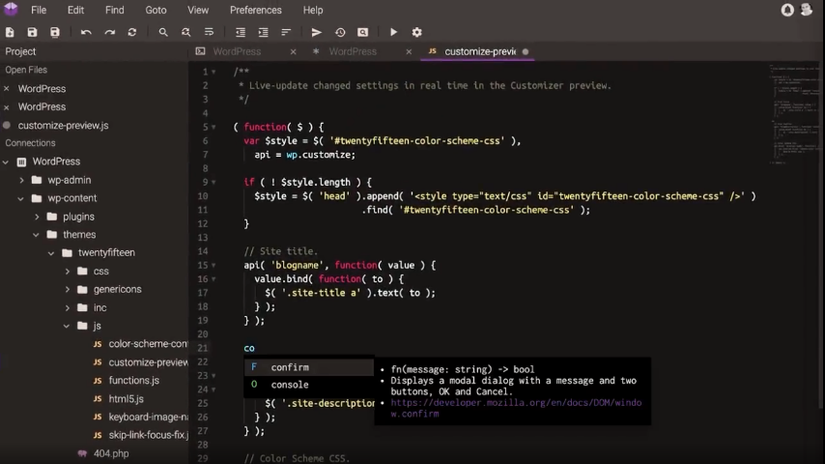This screenshot has height=464, width=825.
Task: Fold the if block at line 9
Action: [213, 183]
